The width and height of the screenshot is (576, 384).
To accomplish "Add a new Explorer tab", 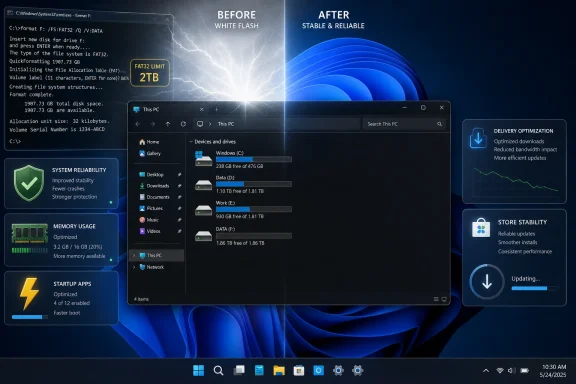I will pos(216,110).
